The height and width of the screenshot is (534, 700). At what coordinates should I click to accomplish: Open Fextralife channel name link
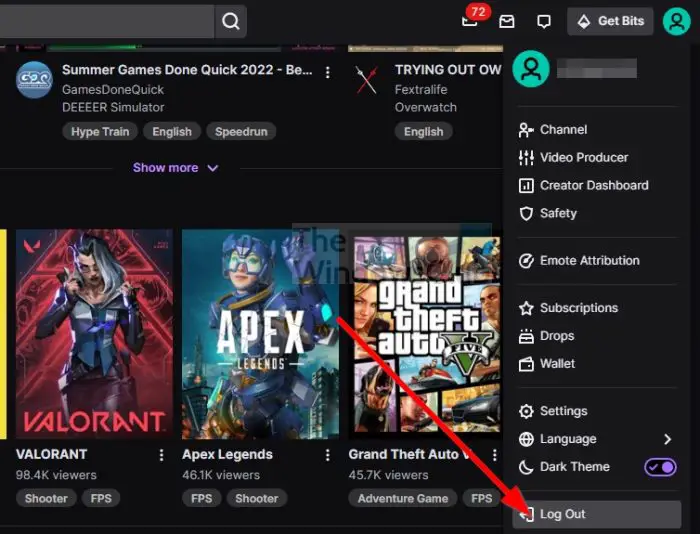(421, 90)
